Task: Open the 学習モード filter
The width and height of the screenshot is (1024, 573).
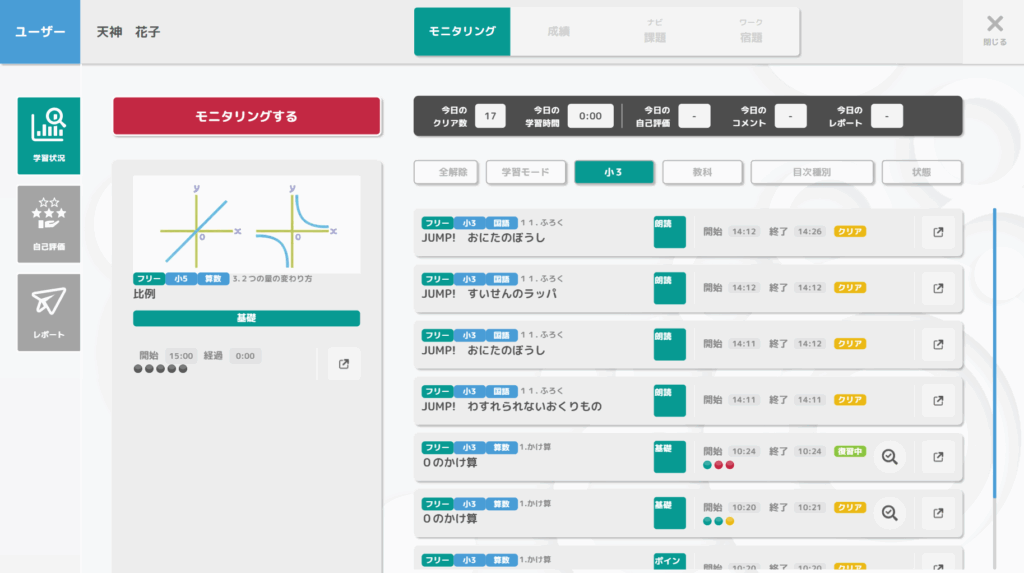Action: click(x=526, y=172)
